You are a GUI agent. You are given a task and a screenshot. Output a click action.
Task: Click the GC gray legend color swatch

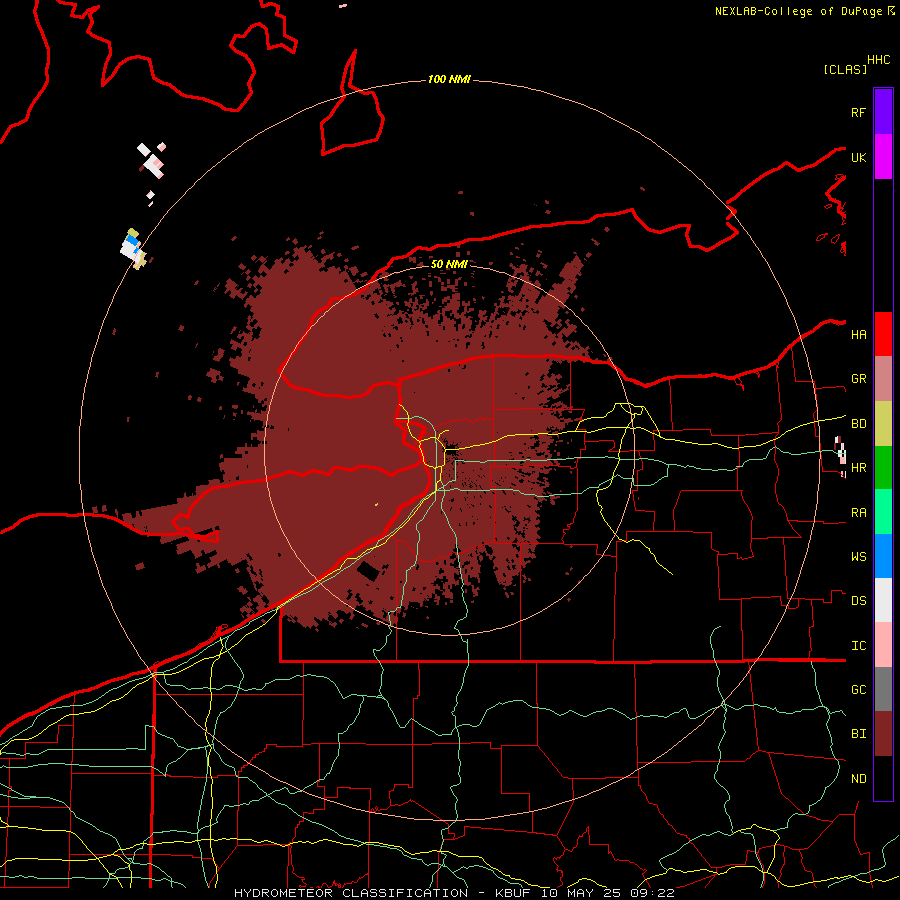883,689
